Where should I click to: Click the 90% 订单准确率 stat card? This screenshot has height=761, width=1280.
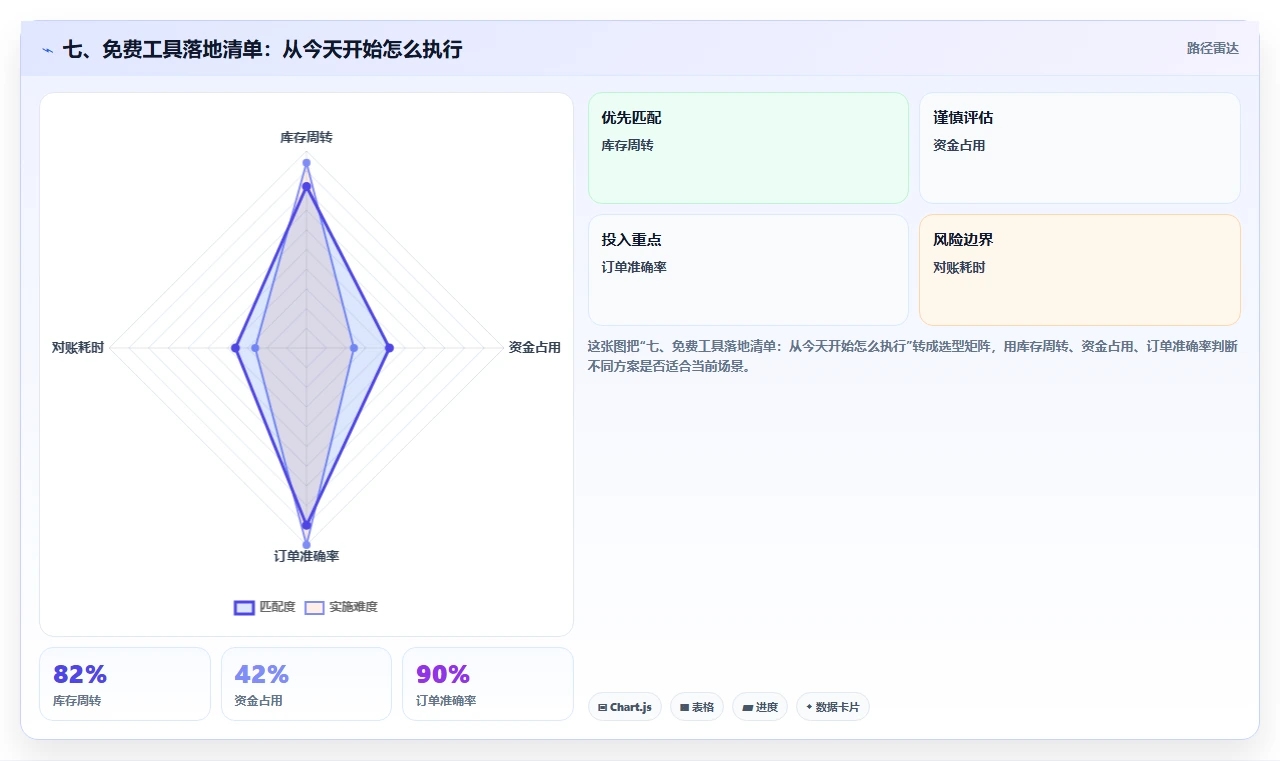[x=488, y=684]
